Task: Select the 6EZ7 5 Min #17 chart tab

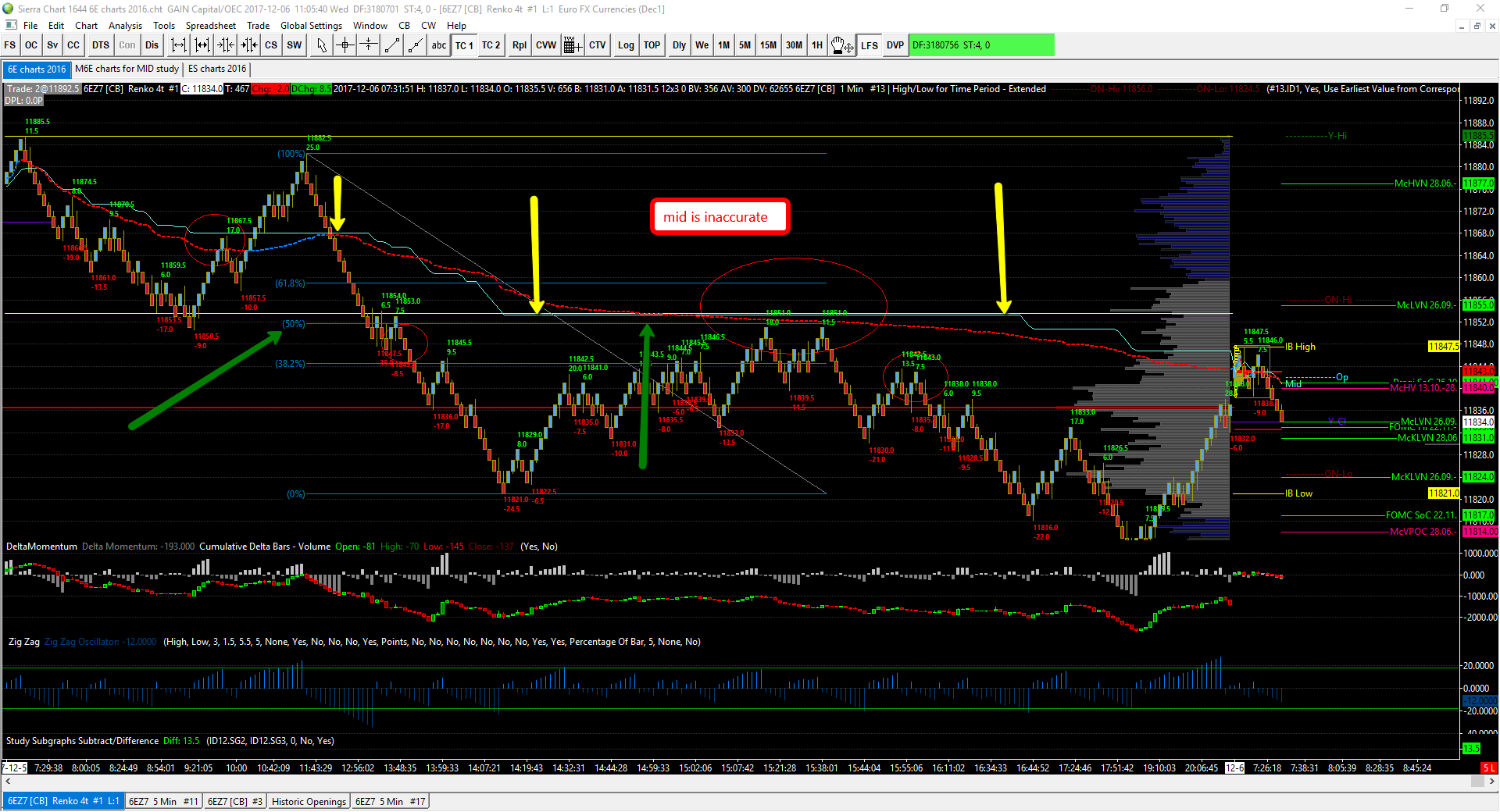Action: [x=391, y=801]
